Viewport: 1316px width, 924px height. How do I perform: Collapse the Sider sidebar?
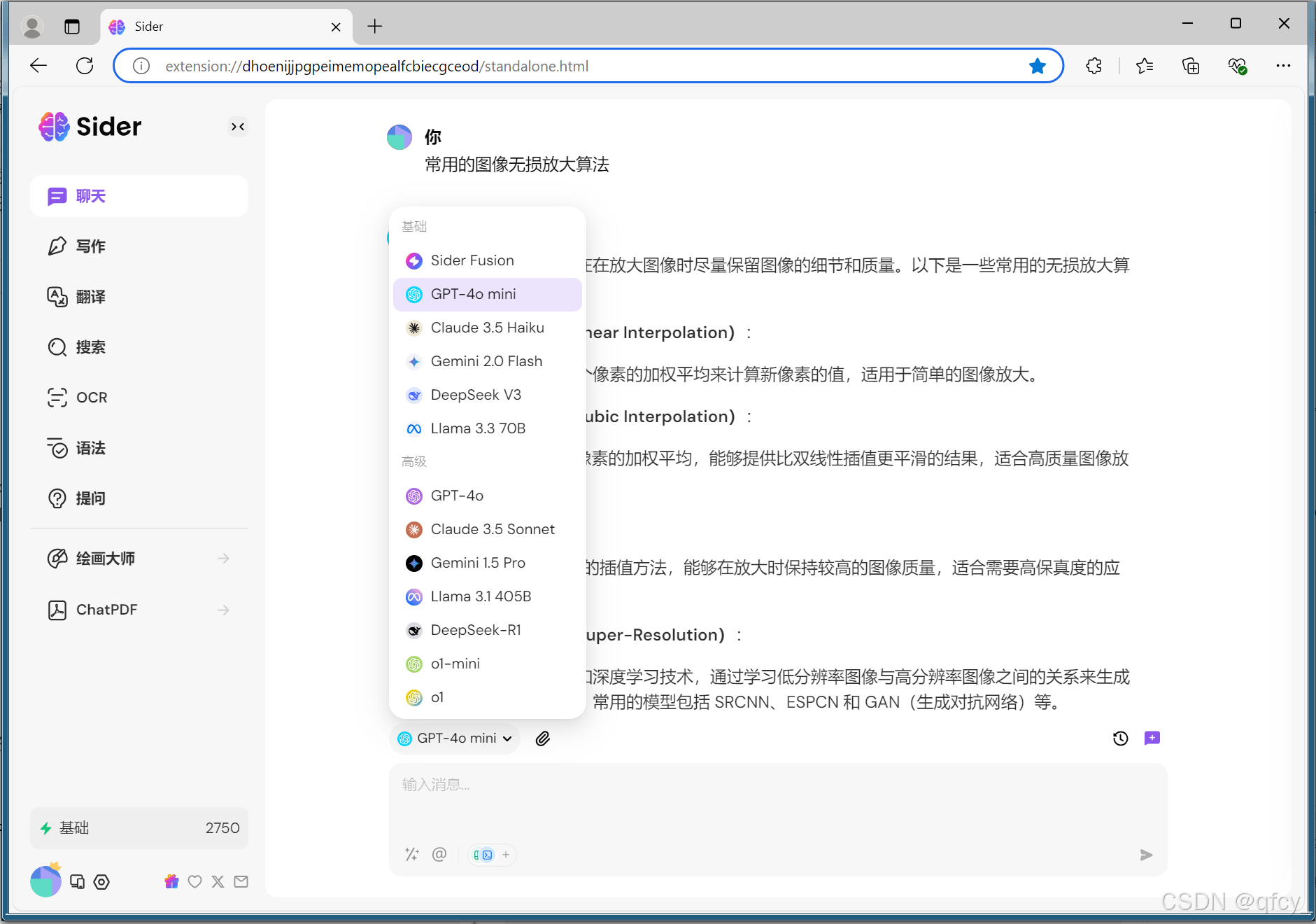tap(238, 127)
